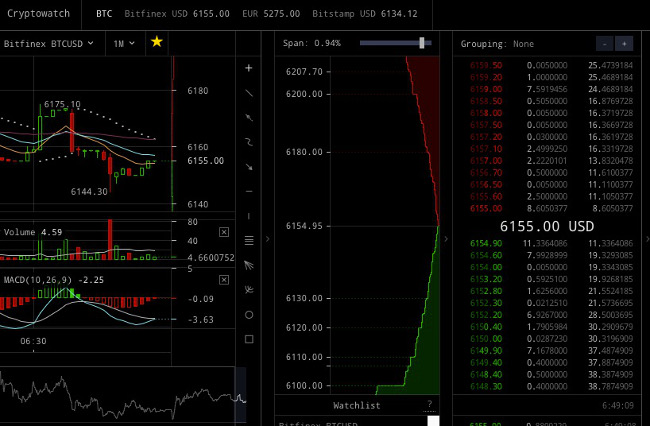Select the crosshair plus drawing tool

pos(249,68)
